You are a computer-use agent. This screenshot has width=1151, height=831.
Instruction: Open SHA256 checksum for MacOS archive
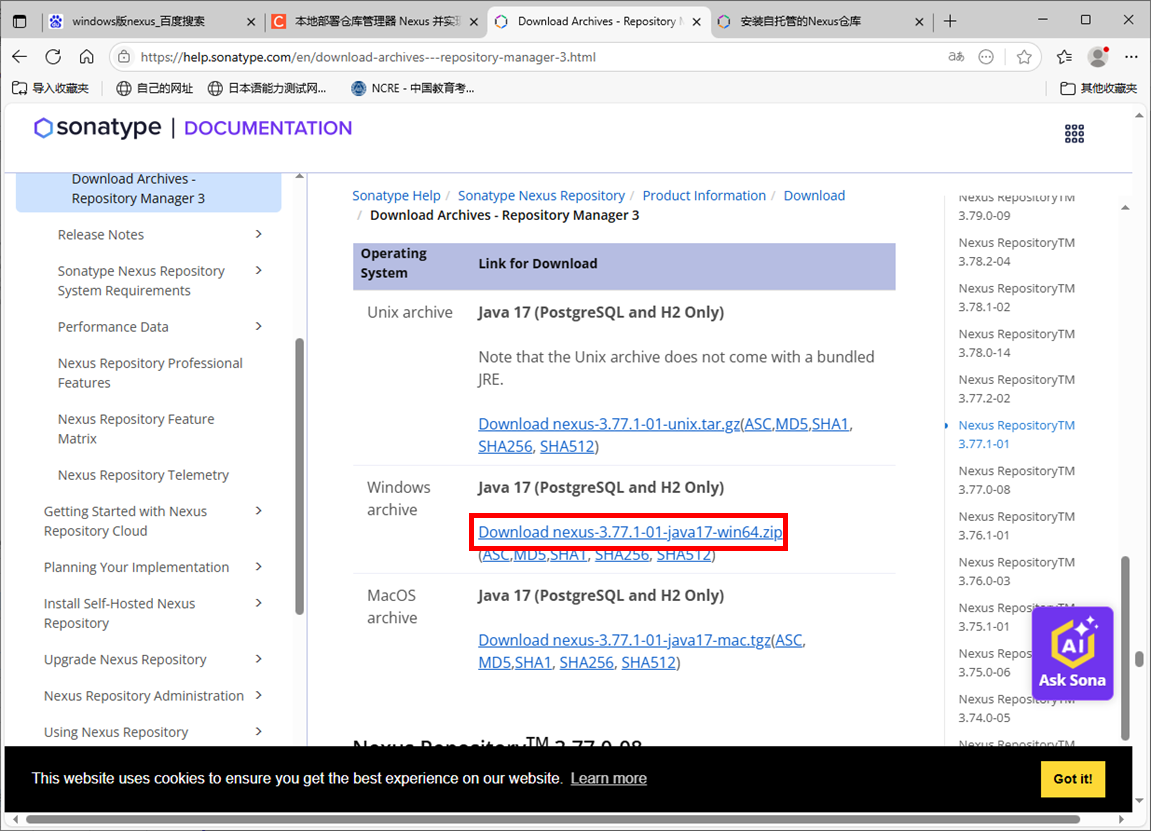[x=586, y=662]
